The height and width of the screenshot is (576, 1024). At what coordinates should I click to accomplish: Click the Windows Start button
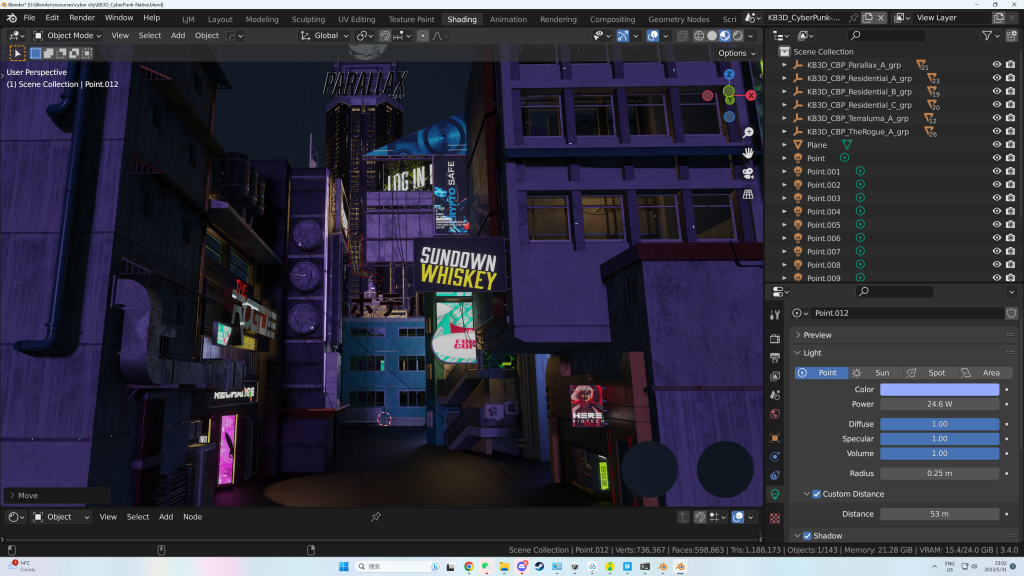coord(344,567)
